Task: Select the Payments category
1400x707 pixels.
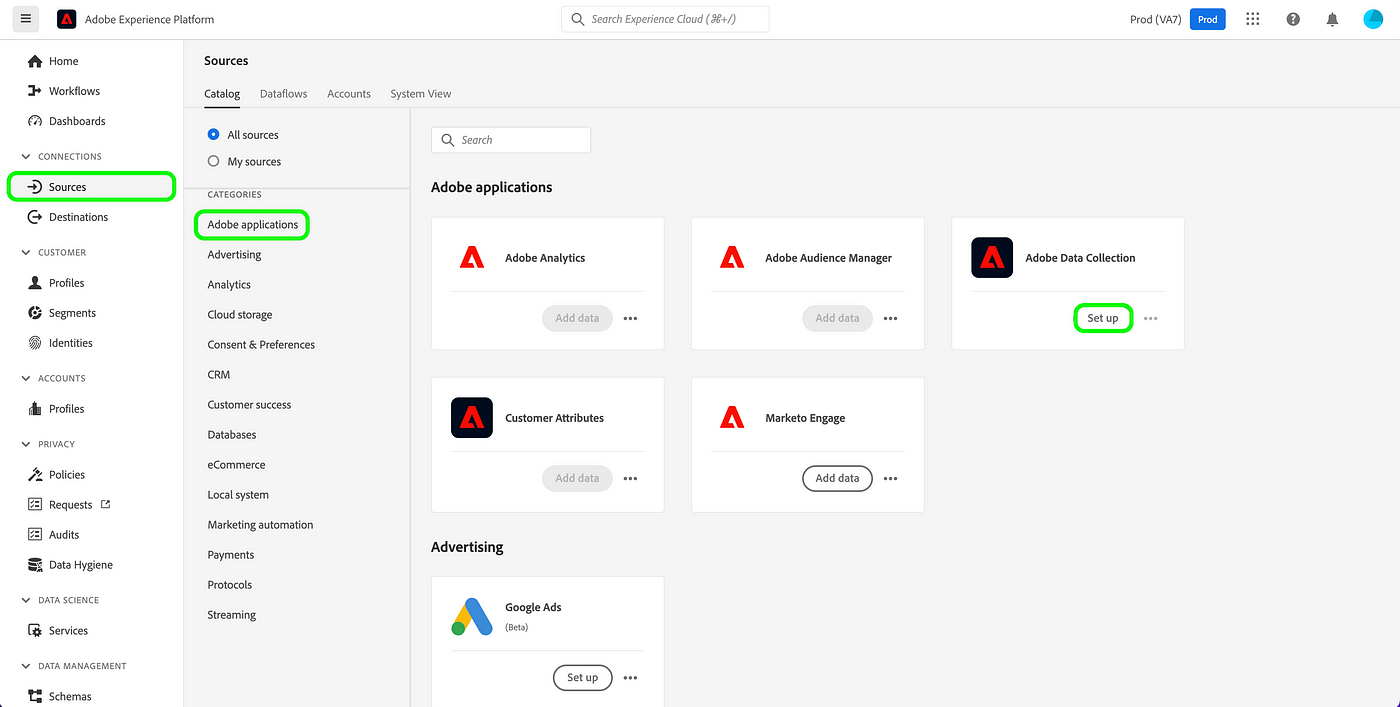Action: click(231, 555)
